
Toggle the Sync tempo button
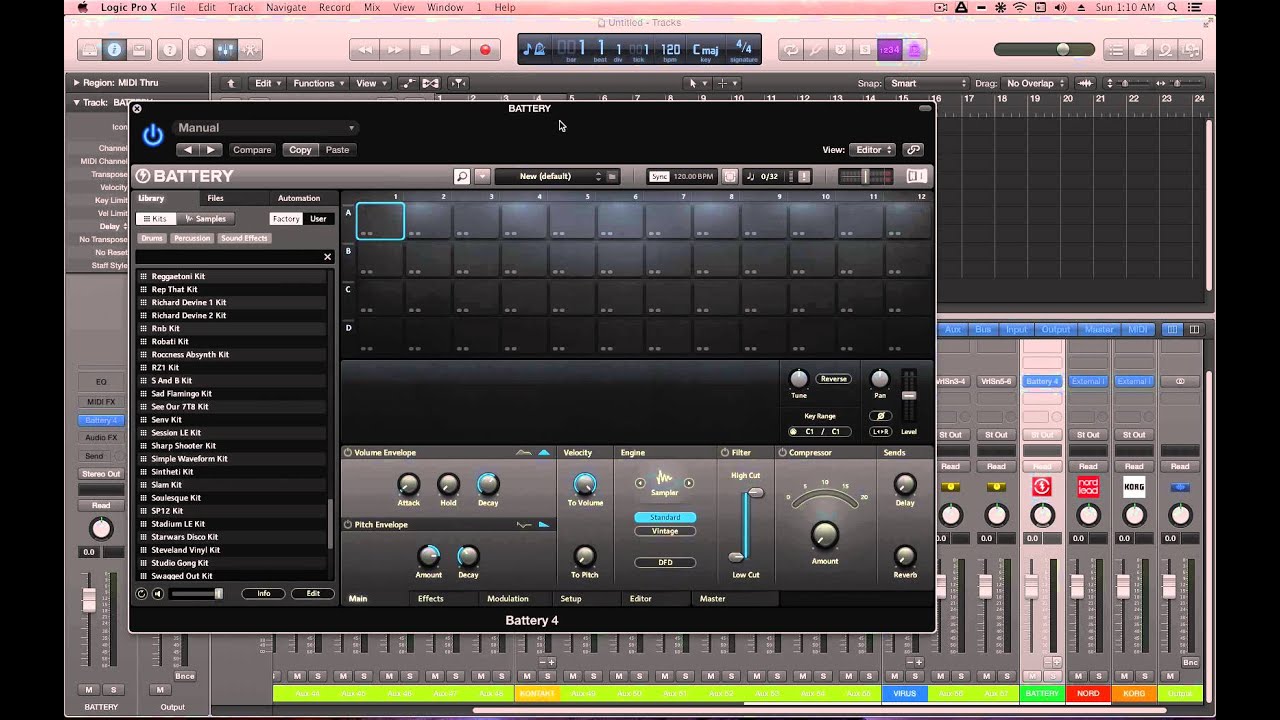(659, 176)
